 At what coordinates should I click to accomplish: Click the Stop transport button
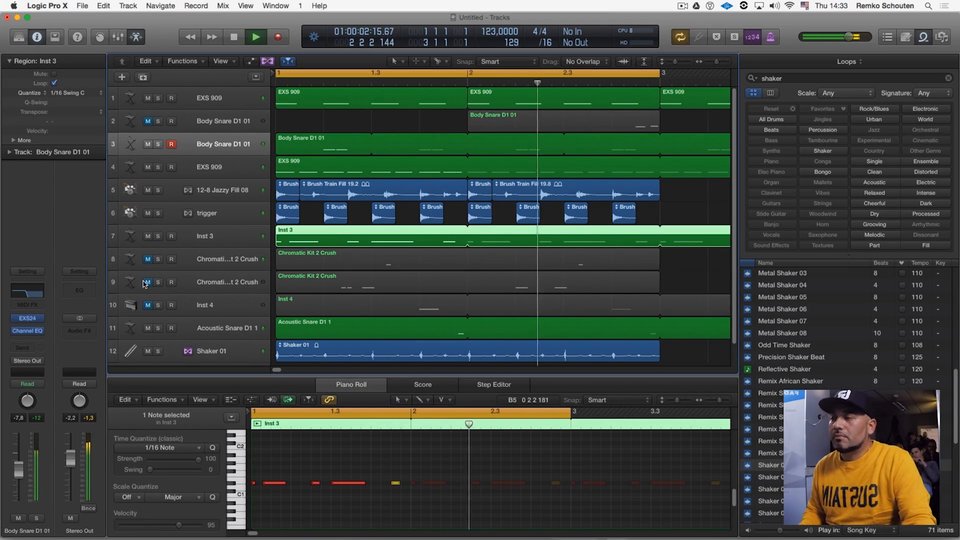point(233,37)
